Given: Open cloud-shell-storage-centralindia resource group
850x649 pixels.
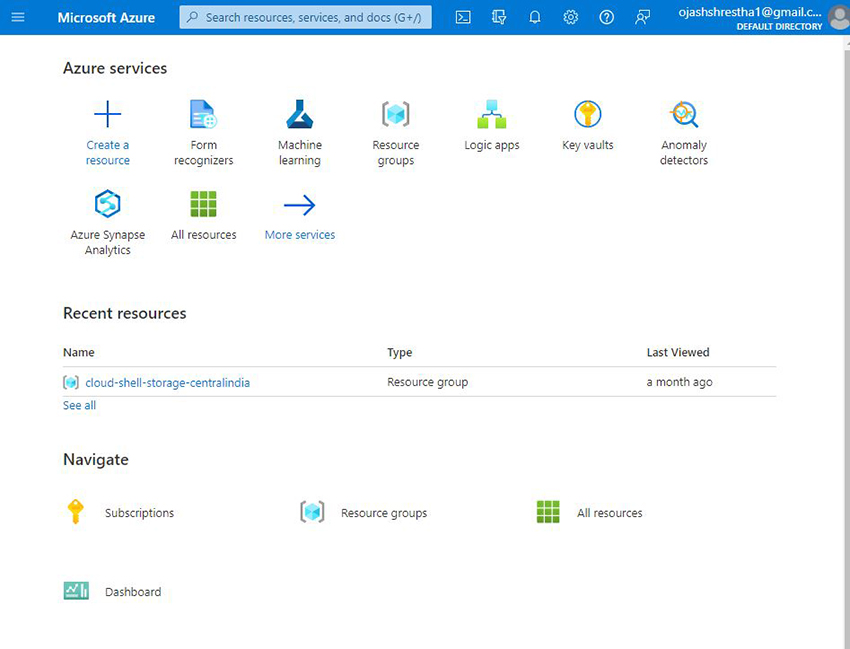Looking at the screenshot, I should click(x=167, y=382).
